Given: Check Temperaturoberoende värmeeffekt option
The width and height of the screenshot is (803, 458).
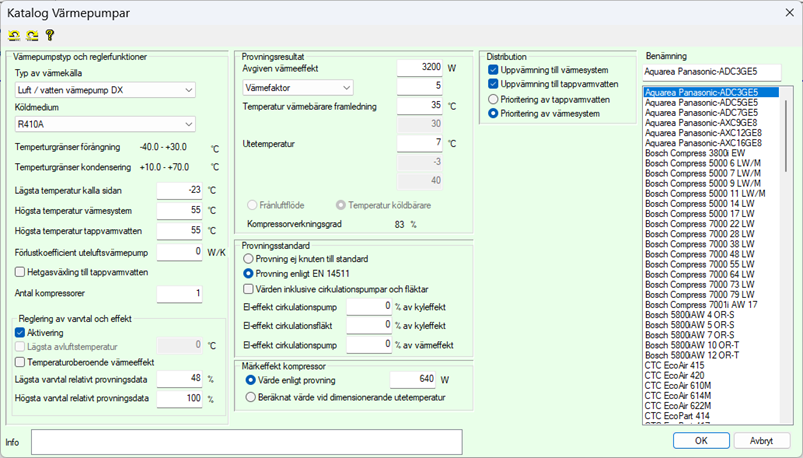Looking at the screenshot, I should [21, 361].
